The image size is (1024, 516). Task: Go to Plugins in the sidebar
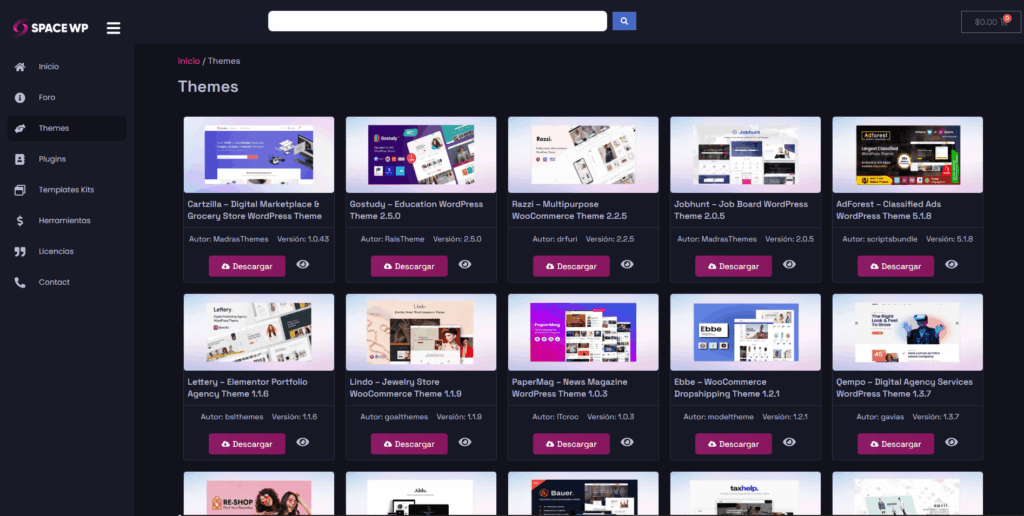tap(52, 159)
